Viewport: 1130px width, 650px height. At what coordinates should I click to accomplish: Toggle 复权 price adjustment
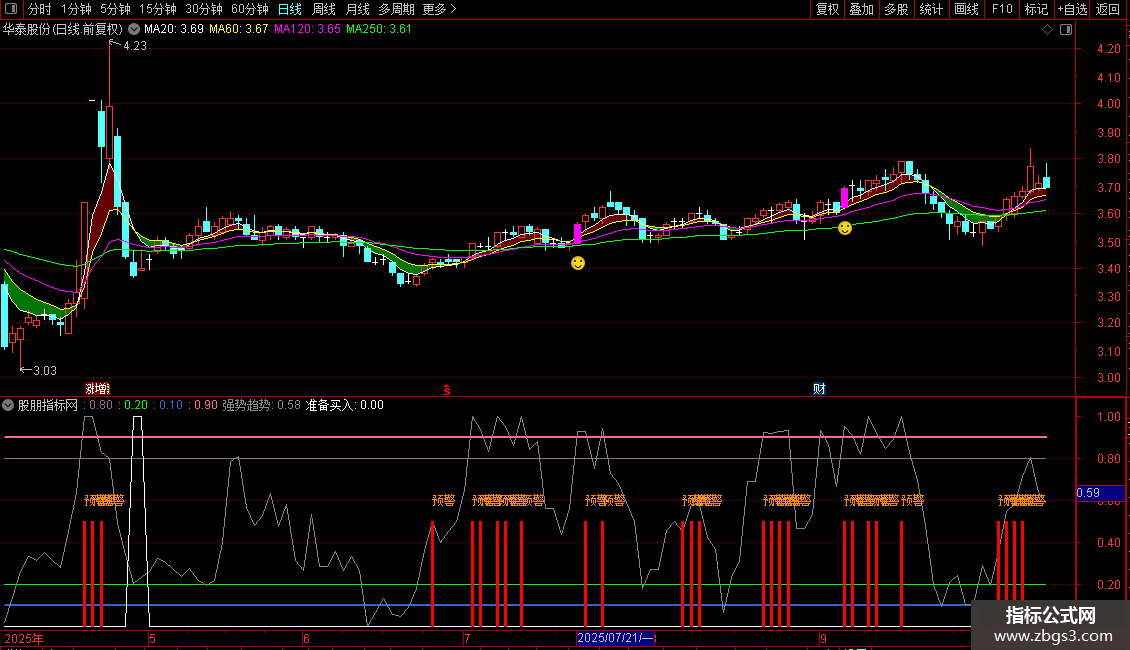[x=827, y=10]
